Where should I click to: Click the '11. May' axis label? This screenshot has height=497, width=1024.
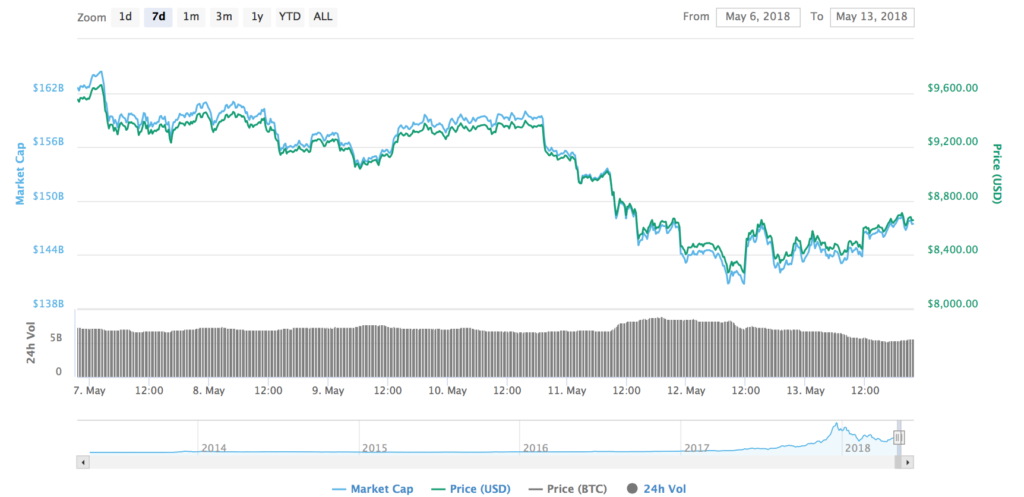[x=566, y=391]
